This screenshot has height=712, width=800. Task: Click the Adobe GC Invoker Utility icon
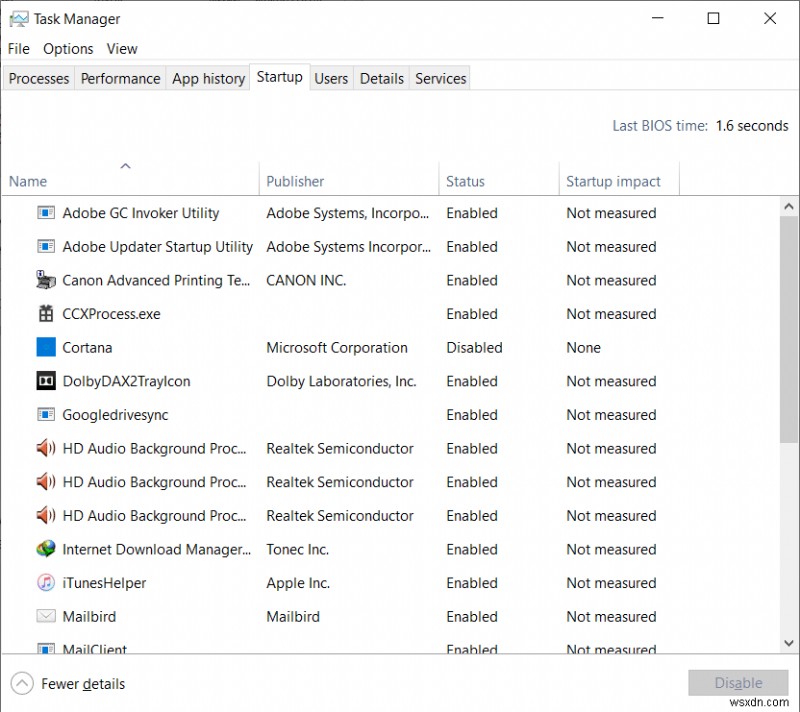[x=46, y=213]
